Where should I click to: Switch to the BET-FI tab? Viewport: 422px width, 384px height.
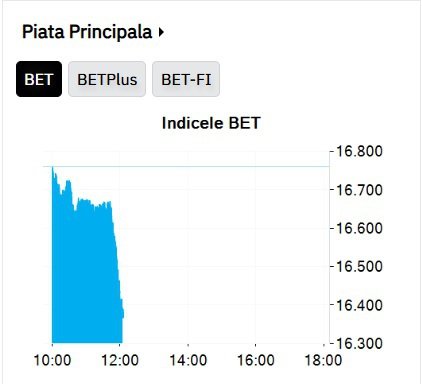pyautogui.click(x=186, y=79)
